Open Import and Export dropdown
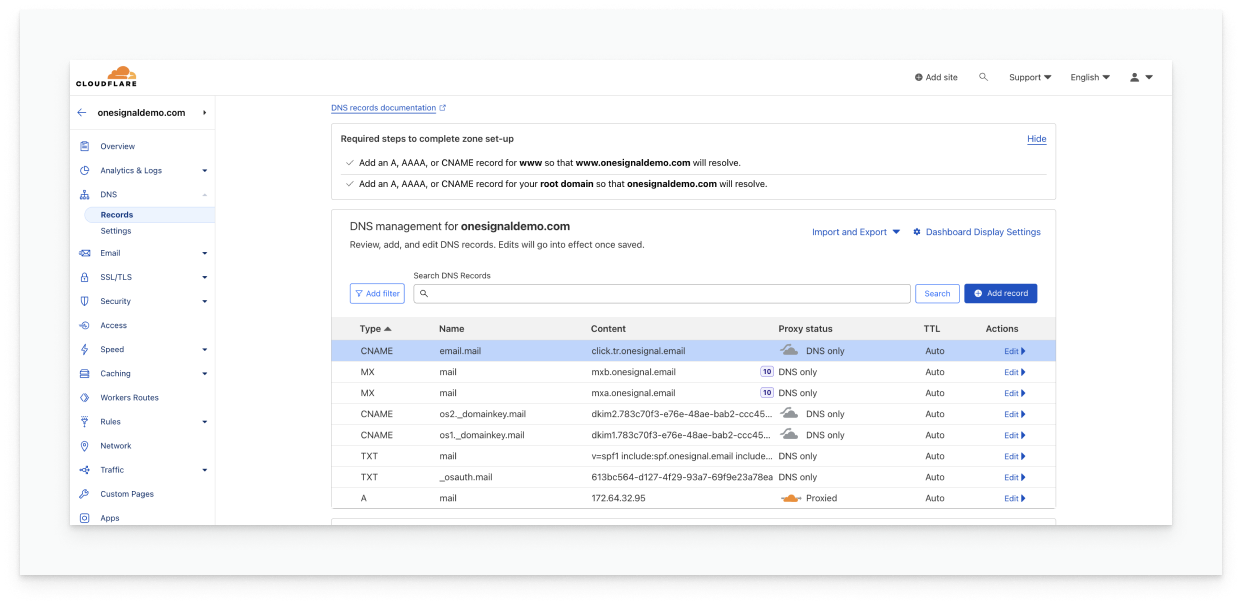This screenshot has width=1242, height=605. point(856,232)
